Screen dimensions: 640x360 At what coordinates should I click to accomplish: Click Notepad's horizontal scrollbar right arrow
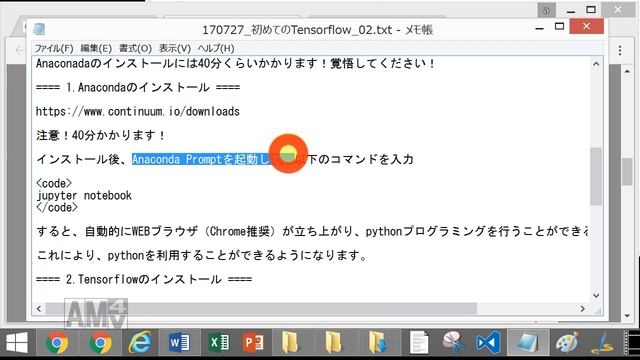point(582,309)
